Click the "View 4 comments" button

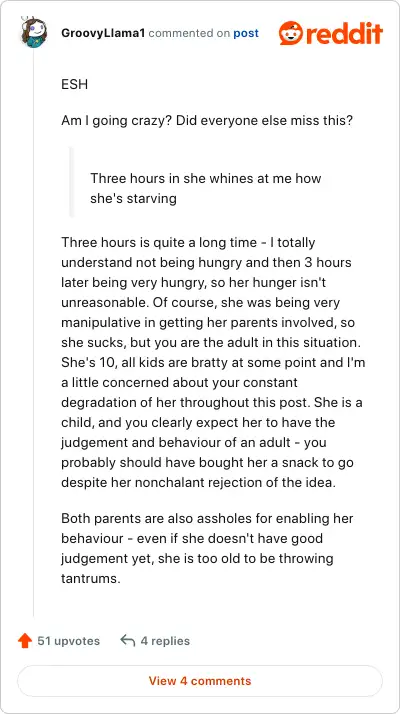point(200,681)
